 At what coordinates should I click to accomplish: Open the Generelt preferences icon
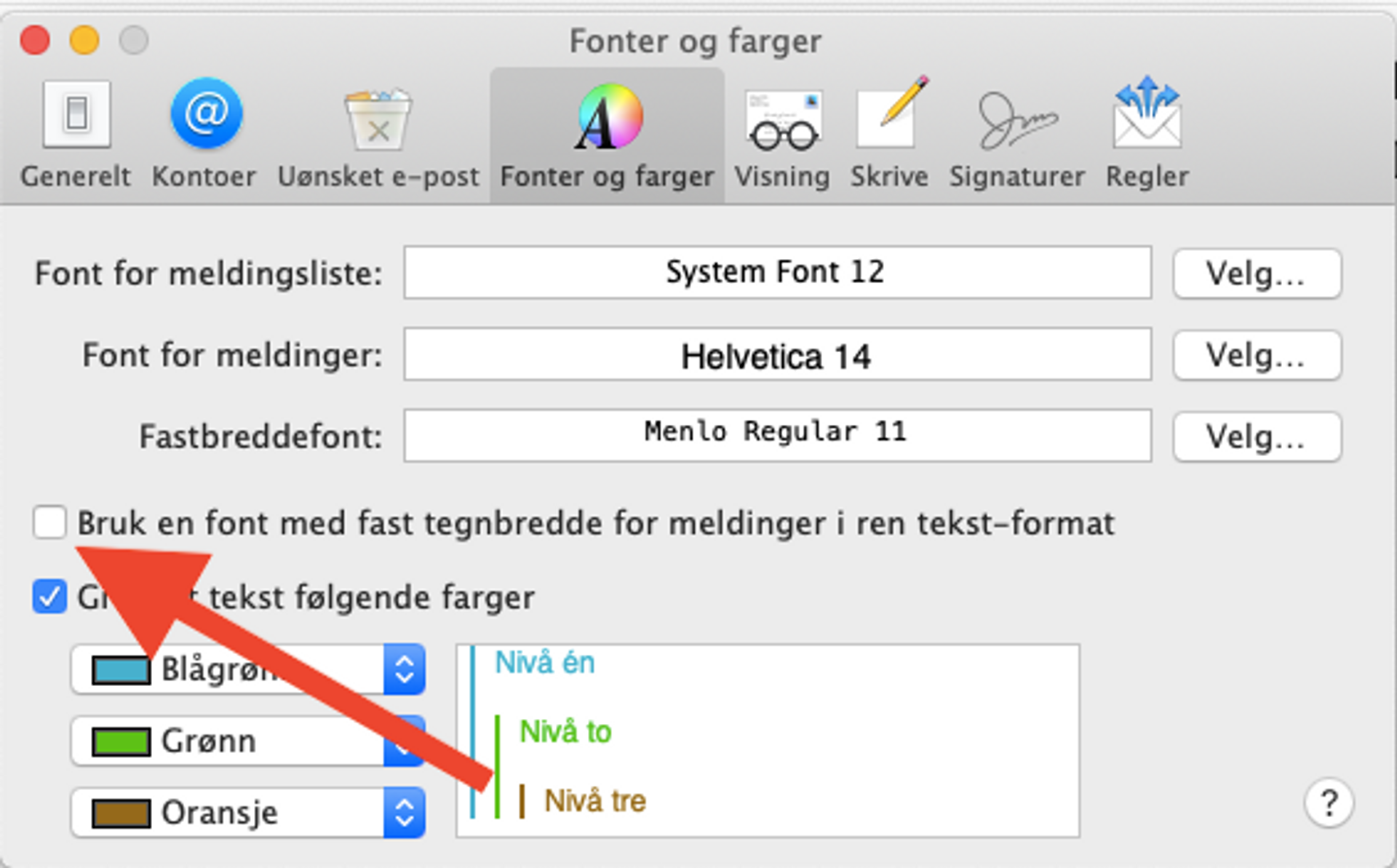point(76,115)
